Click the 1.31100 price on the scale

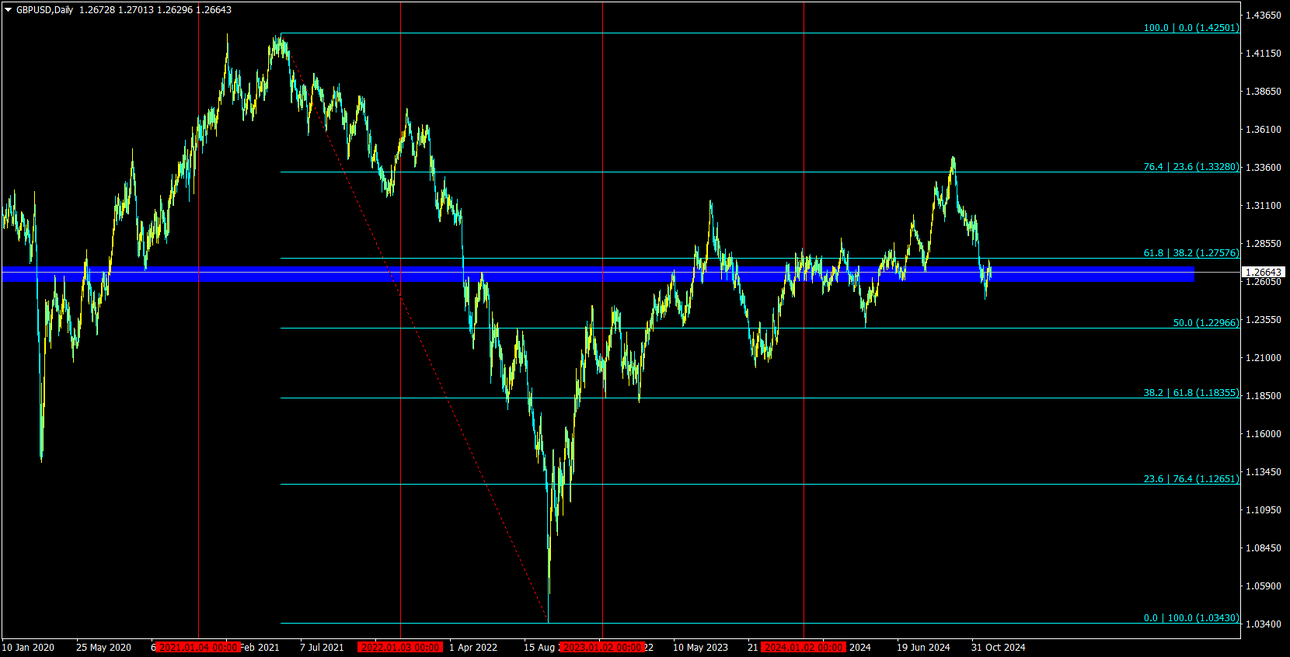1264,205
